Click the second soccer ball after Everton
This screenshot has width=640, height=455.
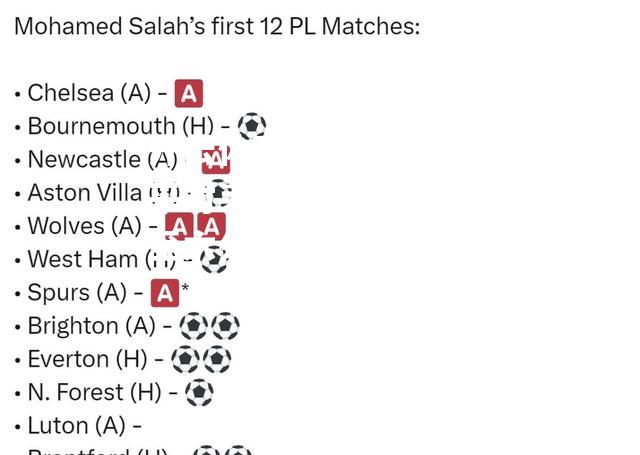coord(217,360)
